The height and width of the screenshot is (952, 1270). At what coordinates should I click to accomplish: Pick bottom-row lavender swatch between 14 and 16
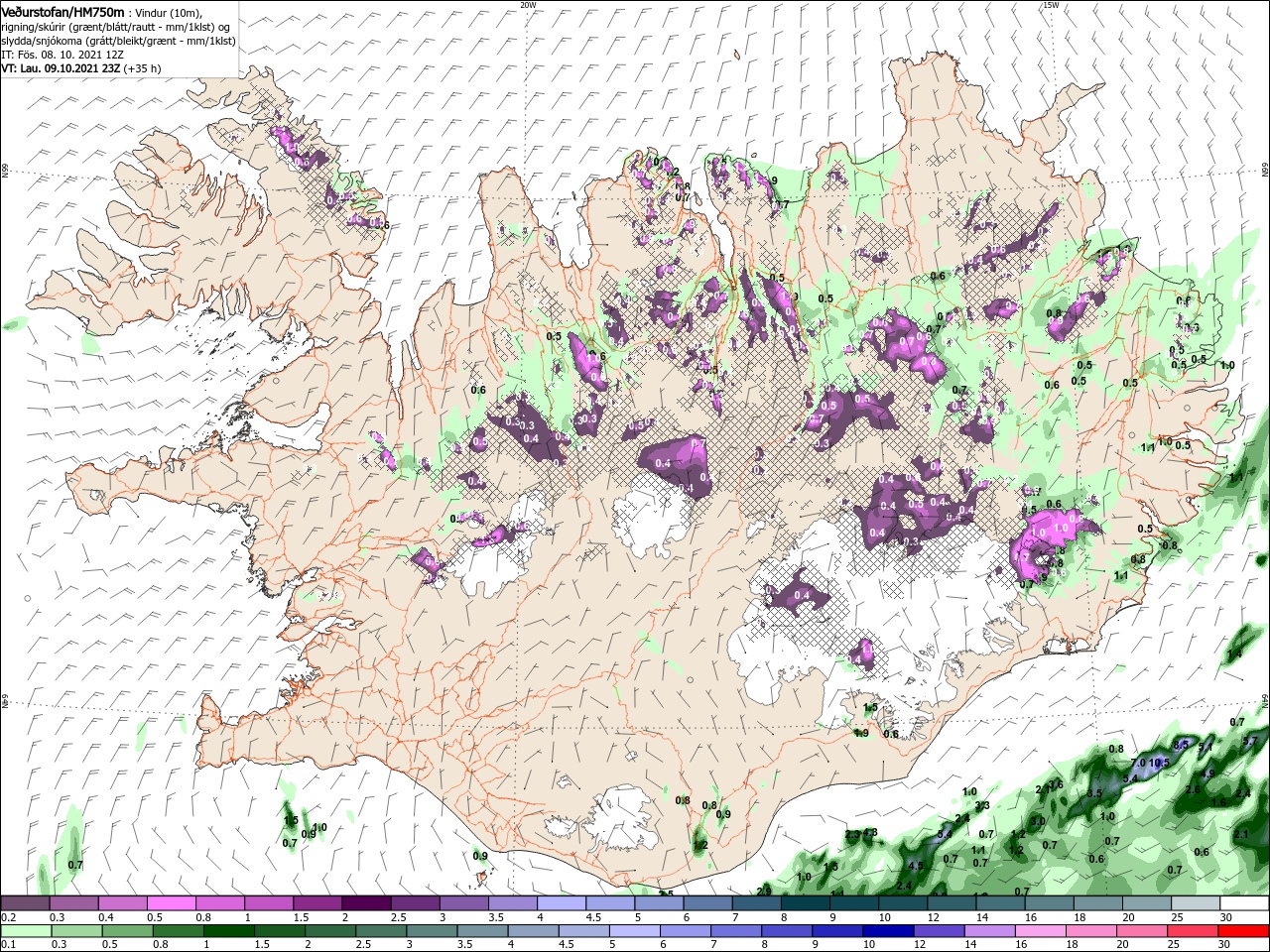tap(988, 931)
